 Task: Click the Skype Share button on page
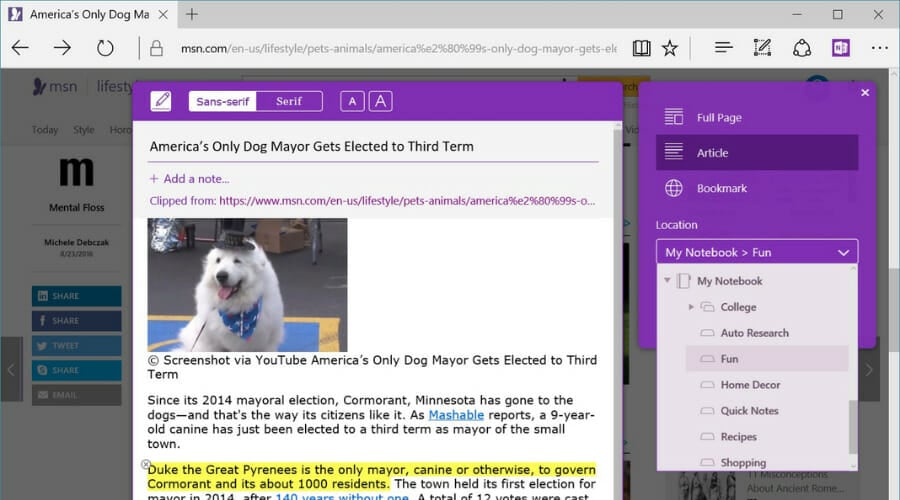[76, 370]
